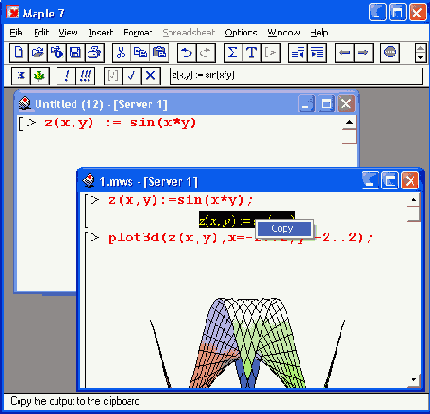Print using the printer toolbar icon
This screenshot has width=430, height=414.
coord(95,53)
